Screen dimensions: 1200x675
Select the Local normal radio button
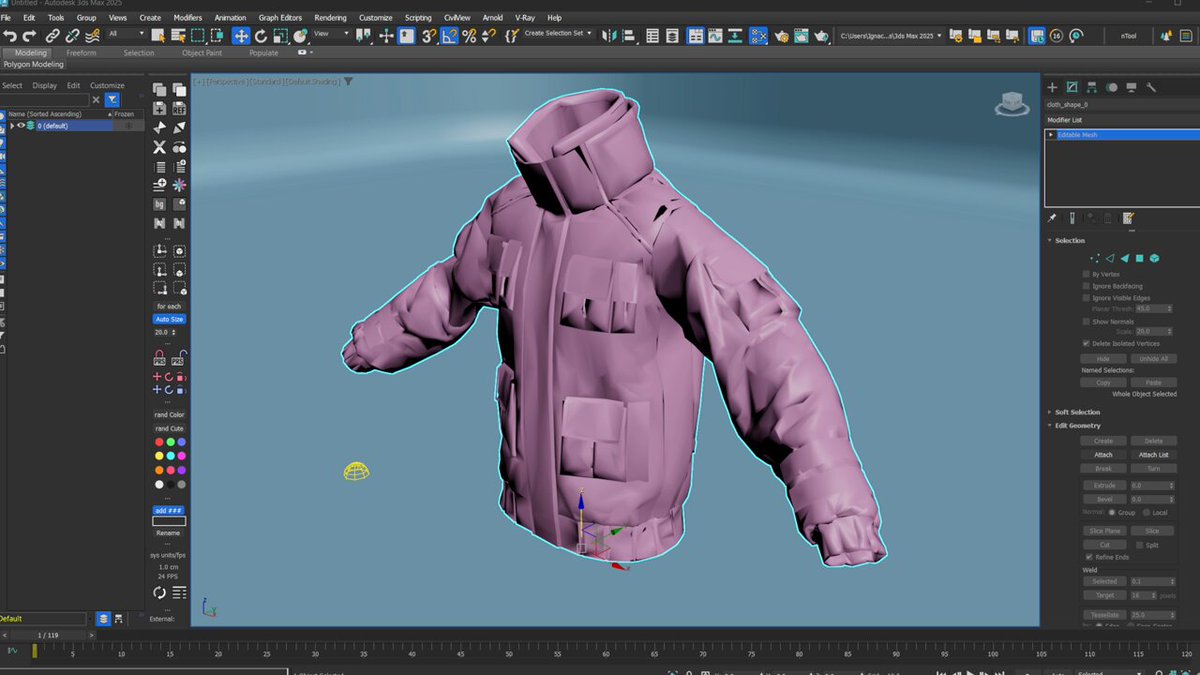coord(1147,513)
